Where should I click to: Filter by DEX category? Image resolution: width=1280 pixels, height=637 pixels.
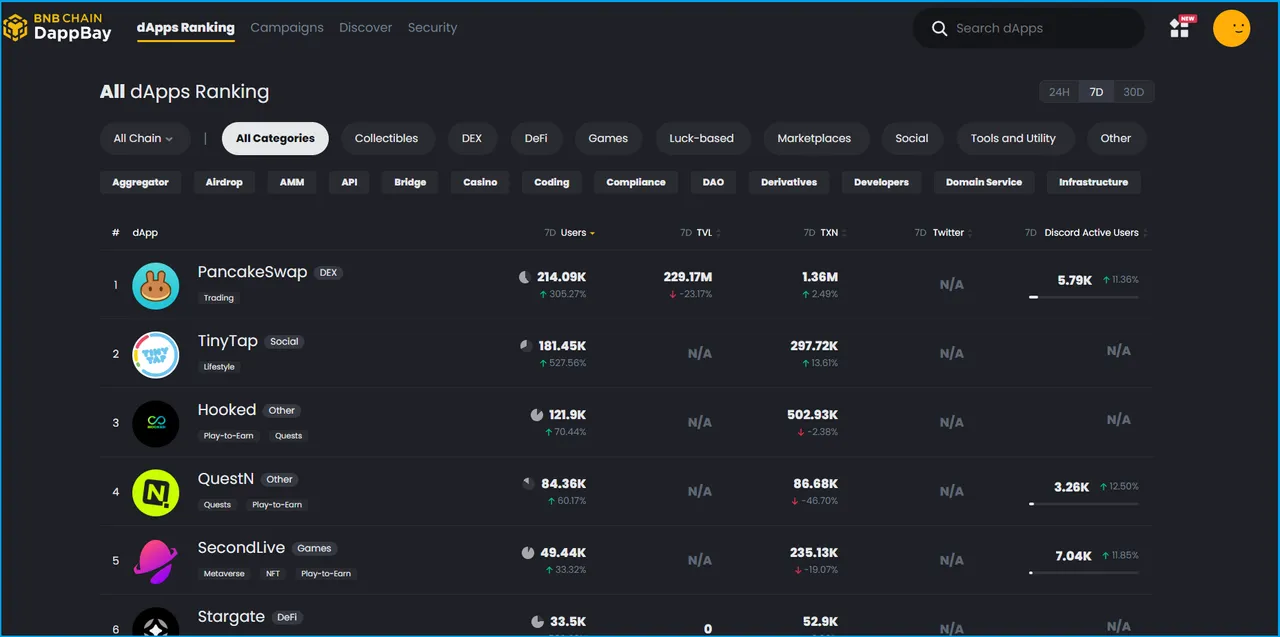(x=472, y=139)
